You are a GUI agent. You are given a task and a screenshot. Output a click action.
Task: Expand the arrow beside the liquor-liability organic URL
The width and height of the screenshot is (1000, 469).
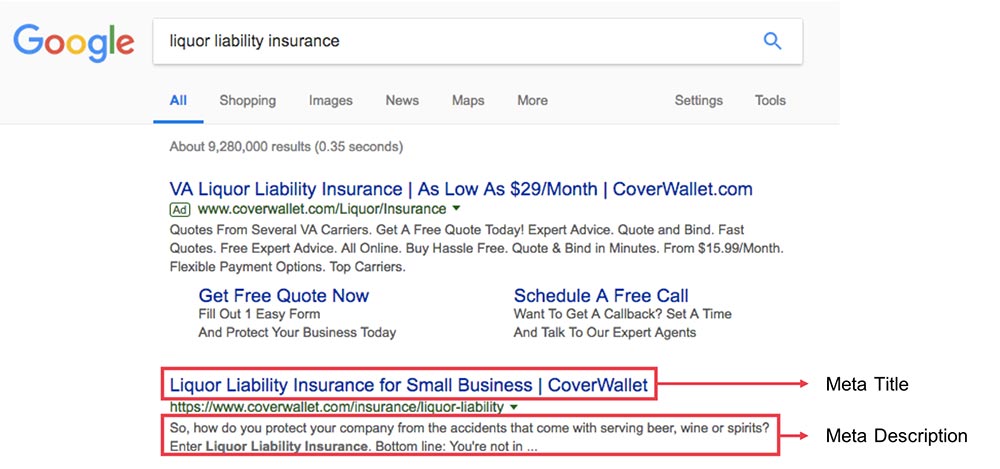coord(514,406)
